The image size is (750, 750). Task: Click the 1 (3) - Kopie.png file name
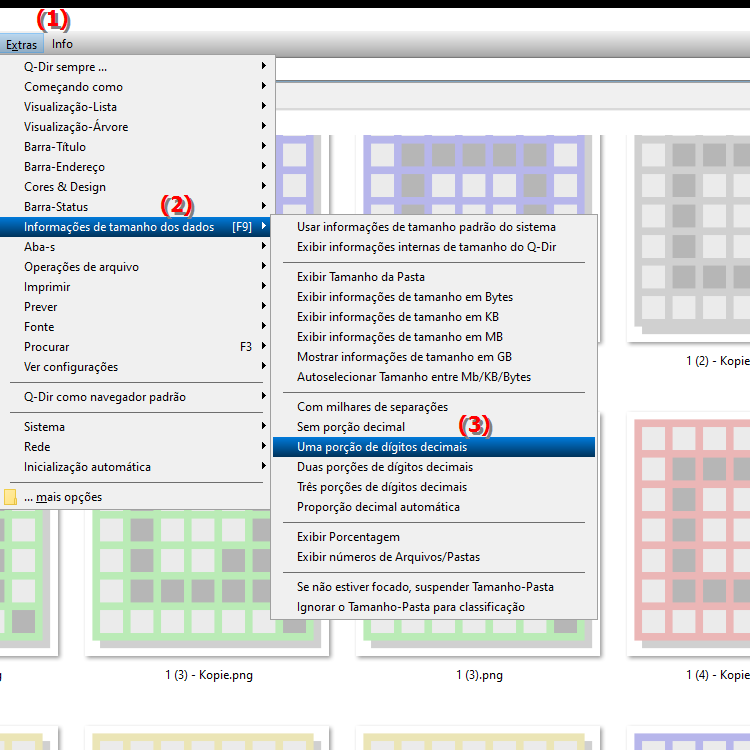coord(209,675)
